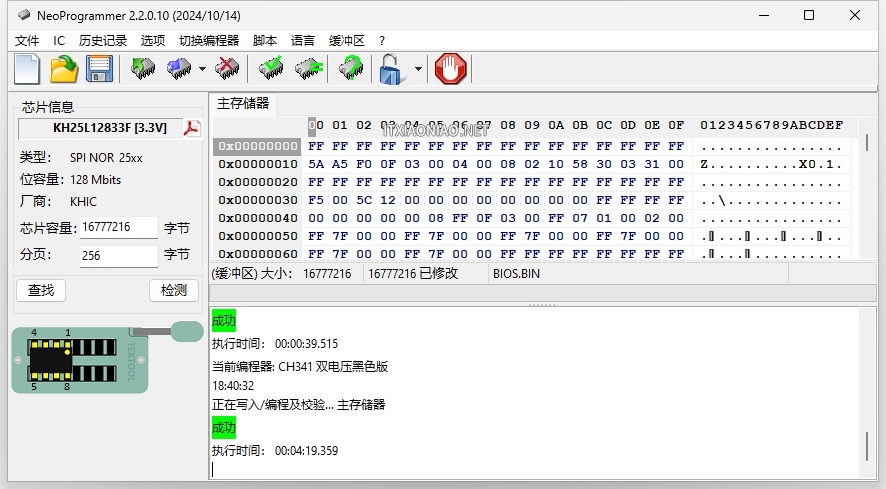The image size is (886, 489).
Task: Click the detect chip question mark icon
Action: [350, 69]
